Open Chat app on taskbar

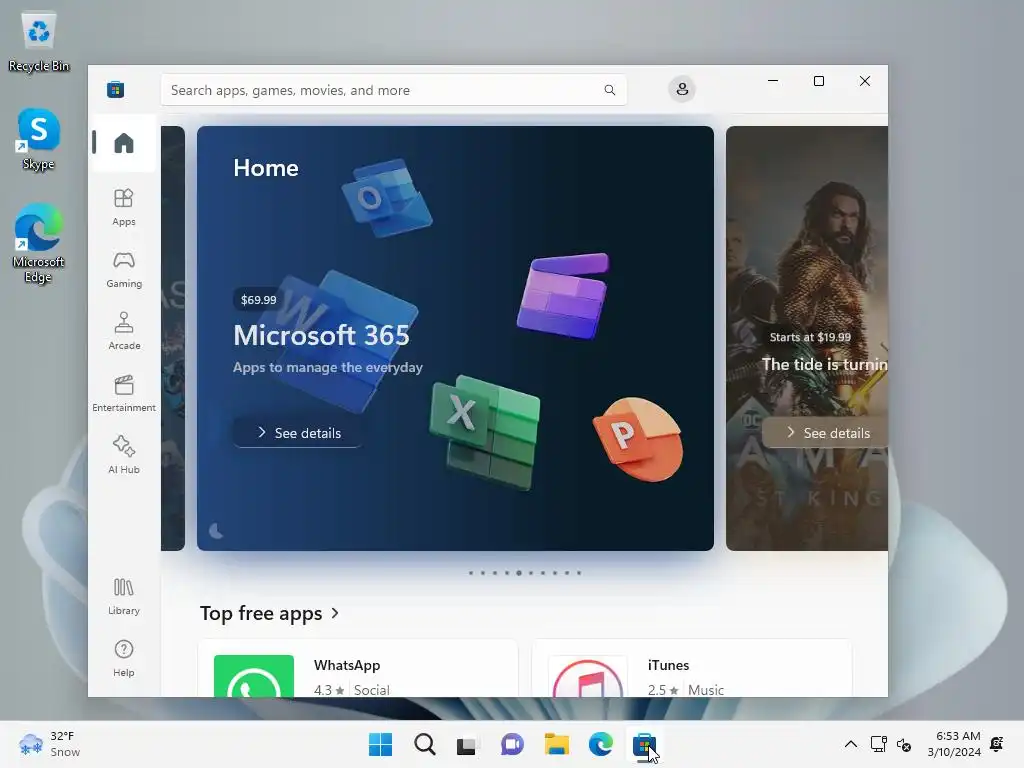[x=512, y=744]
